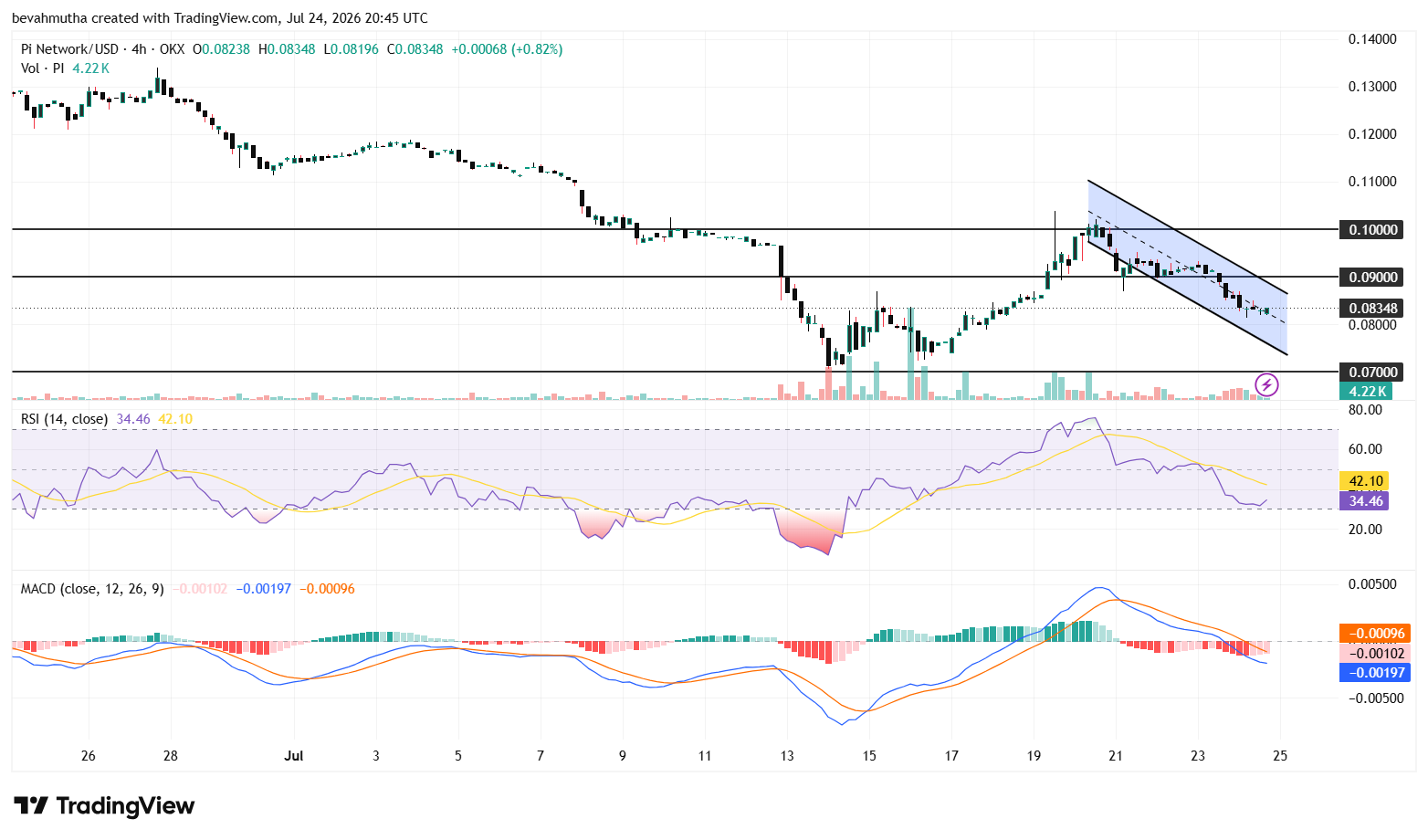Click the pink −0.00102 MACD axis label

click(1374, 653)
